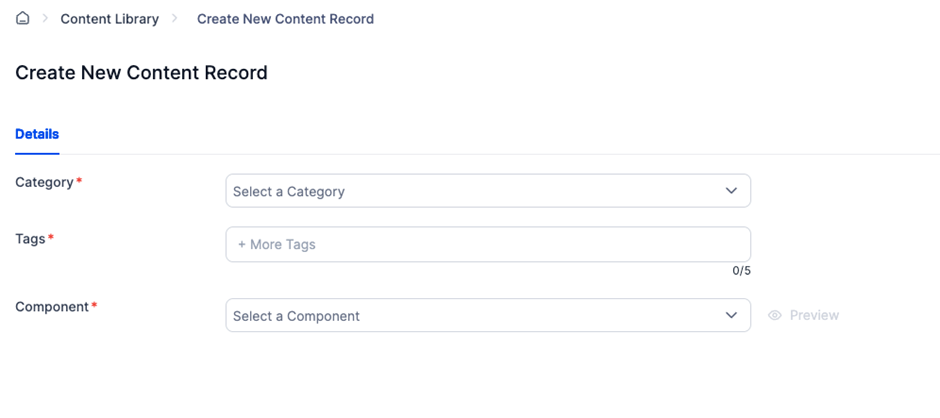Switch to the Details tab
The image size is (940, 418).
point(37,134)
